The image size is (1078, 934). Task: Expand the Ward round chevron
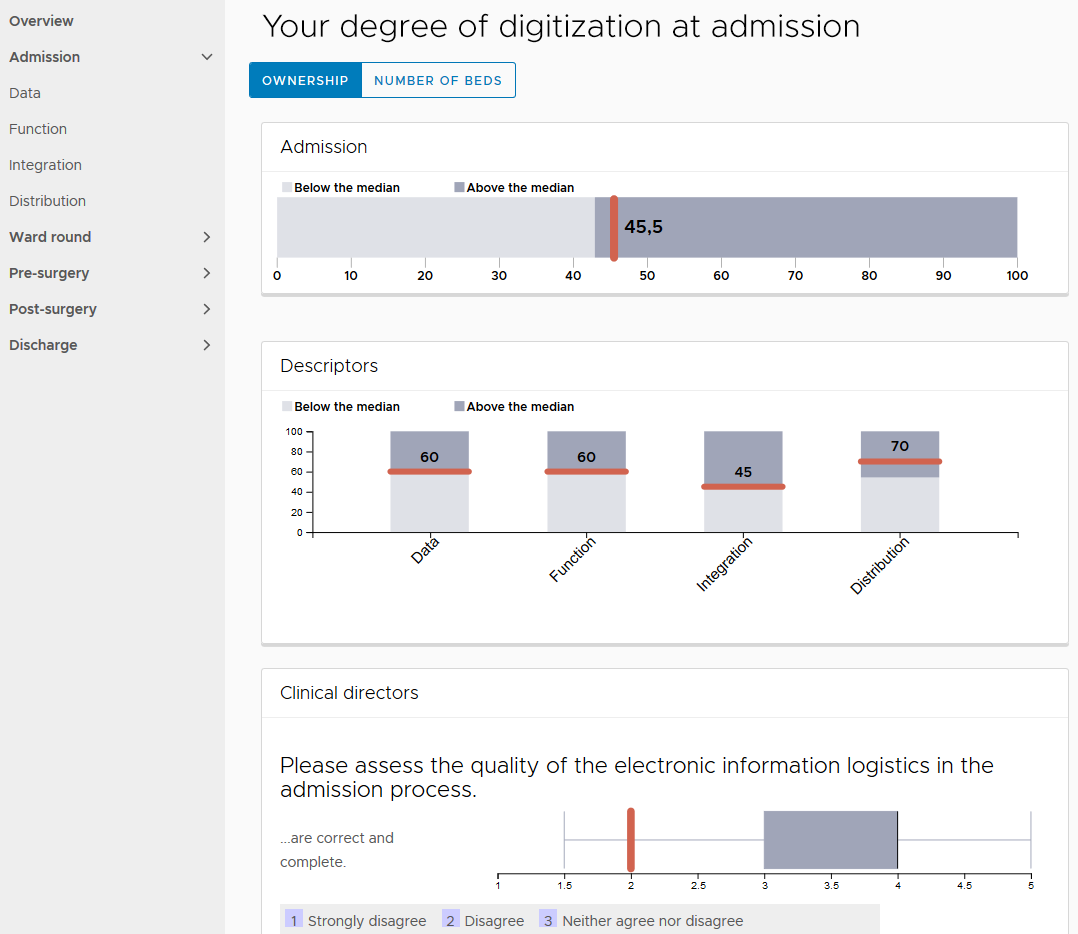tap(207, 237)
